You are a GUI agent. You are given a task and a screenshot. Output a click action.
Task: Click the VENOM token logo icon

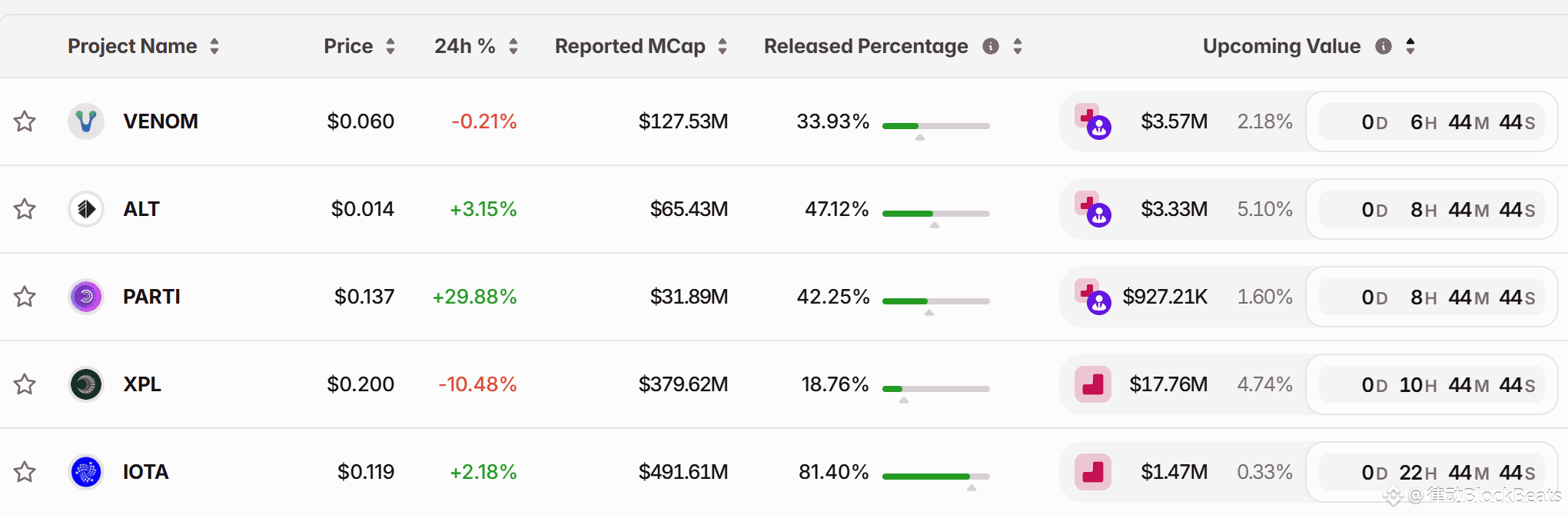[x=86, y=121]
